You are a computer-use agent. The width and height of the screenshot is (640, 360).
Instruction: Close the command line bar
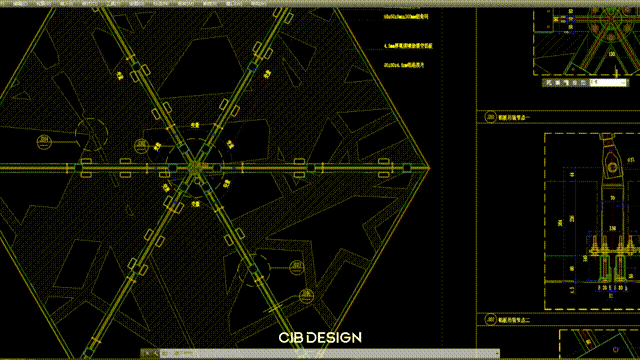(x=147, y=353)
